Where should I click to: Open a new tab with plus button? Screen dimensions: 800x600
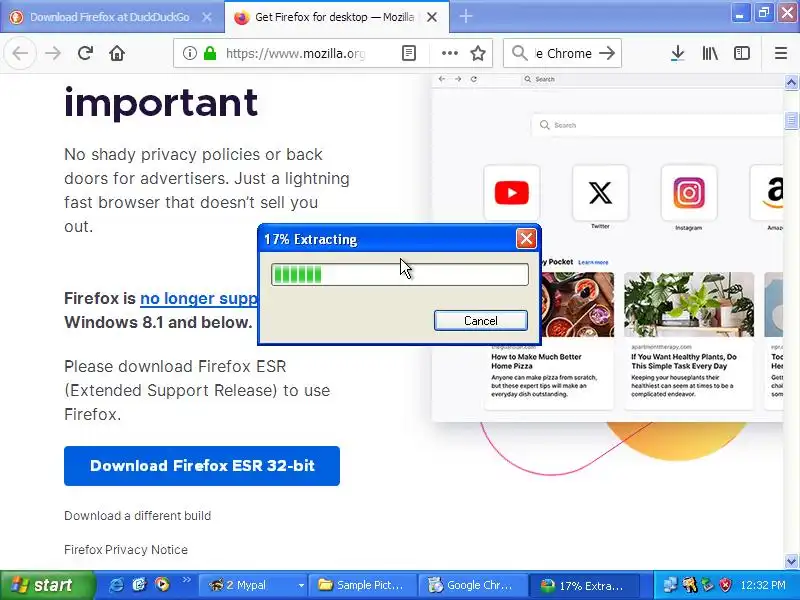[466, 17]
